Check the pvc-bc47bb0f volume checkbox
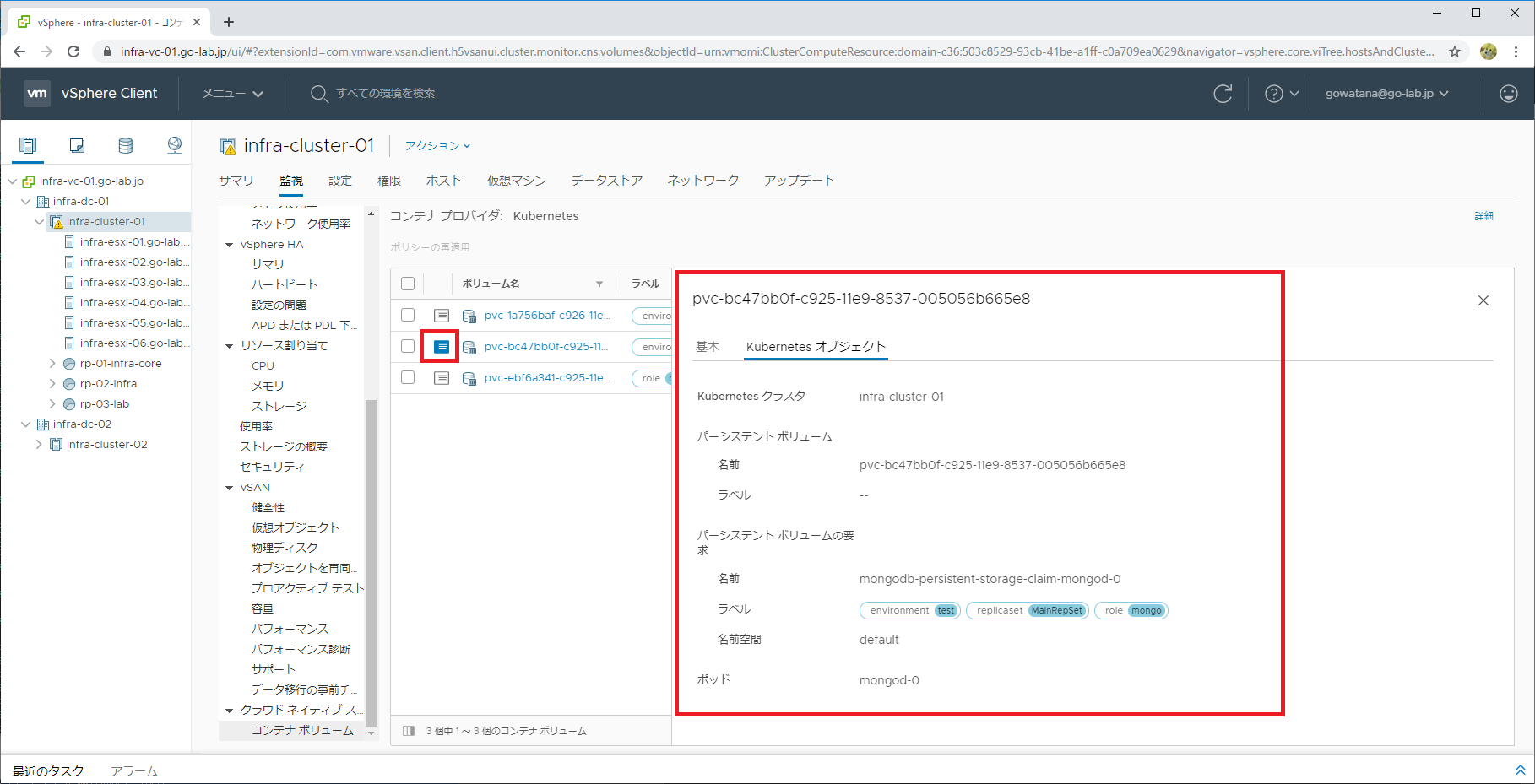1535x784 pixels. pyautogui.click(x=408, y=346)
